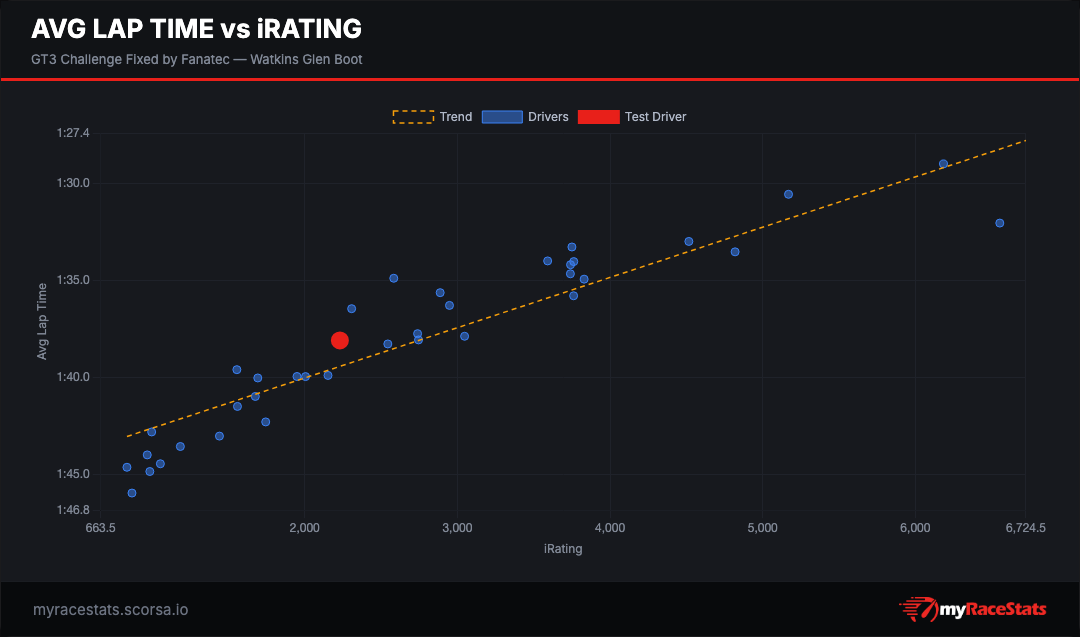Click the 1:46.8 y-axis label
This screenshot has width=1080, height=637.
(x=73, y=510)
